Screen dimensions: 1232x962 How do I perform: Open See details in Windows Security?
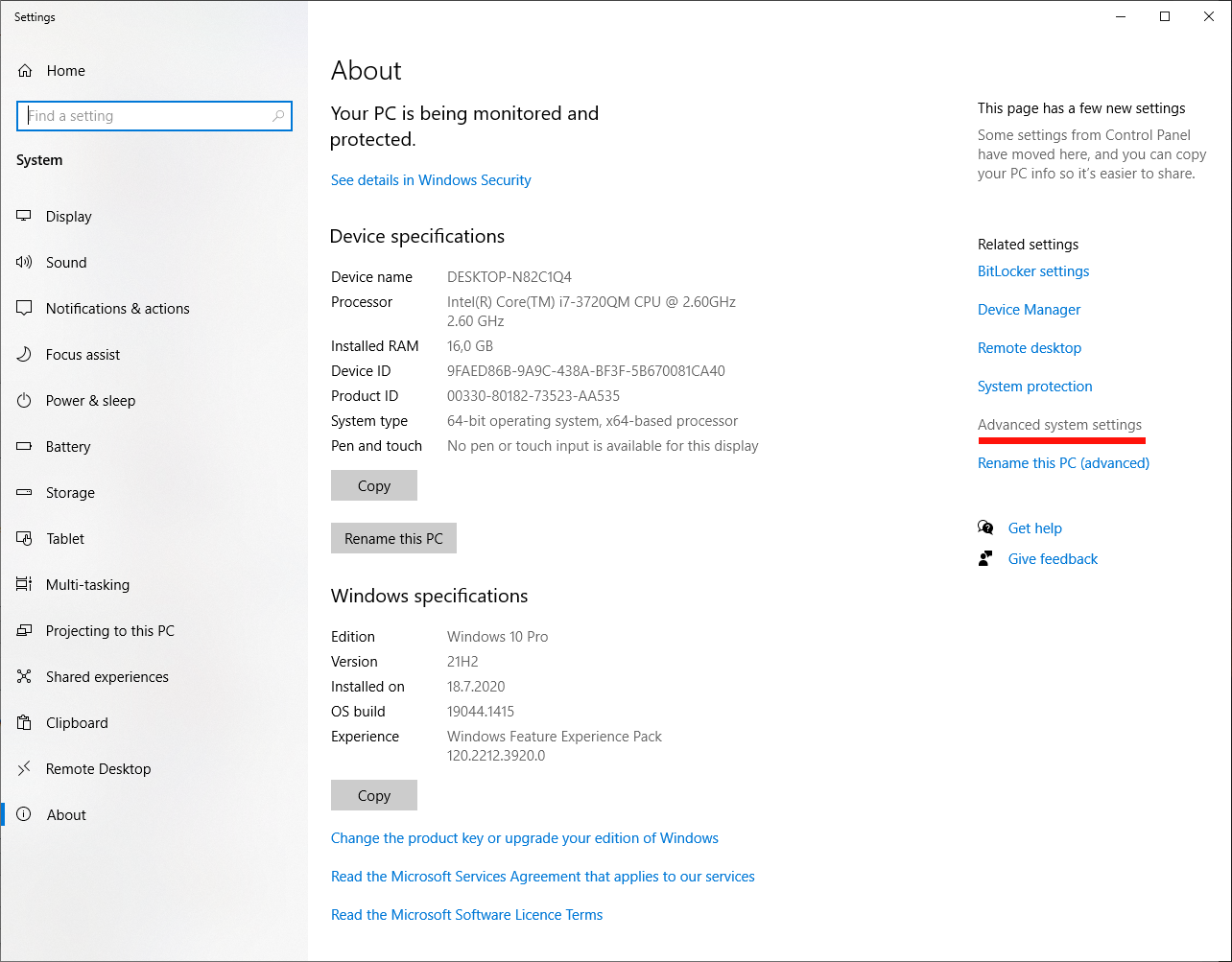click(431, 180)
